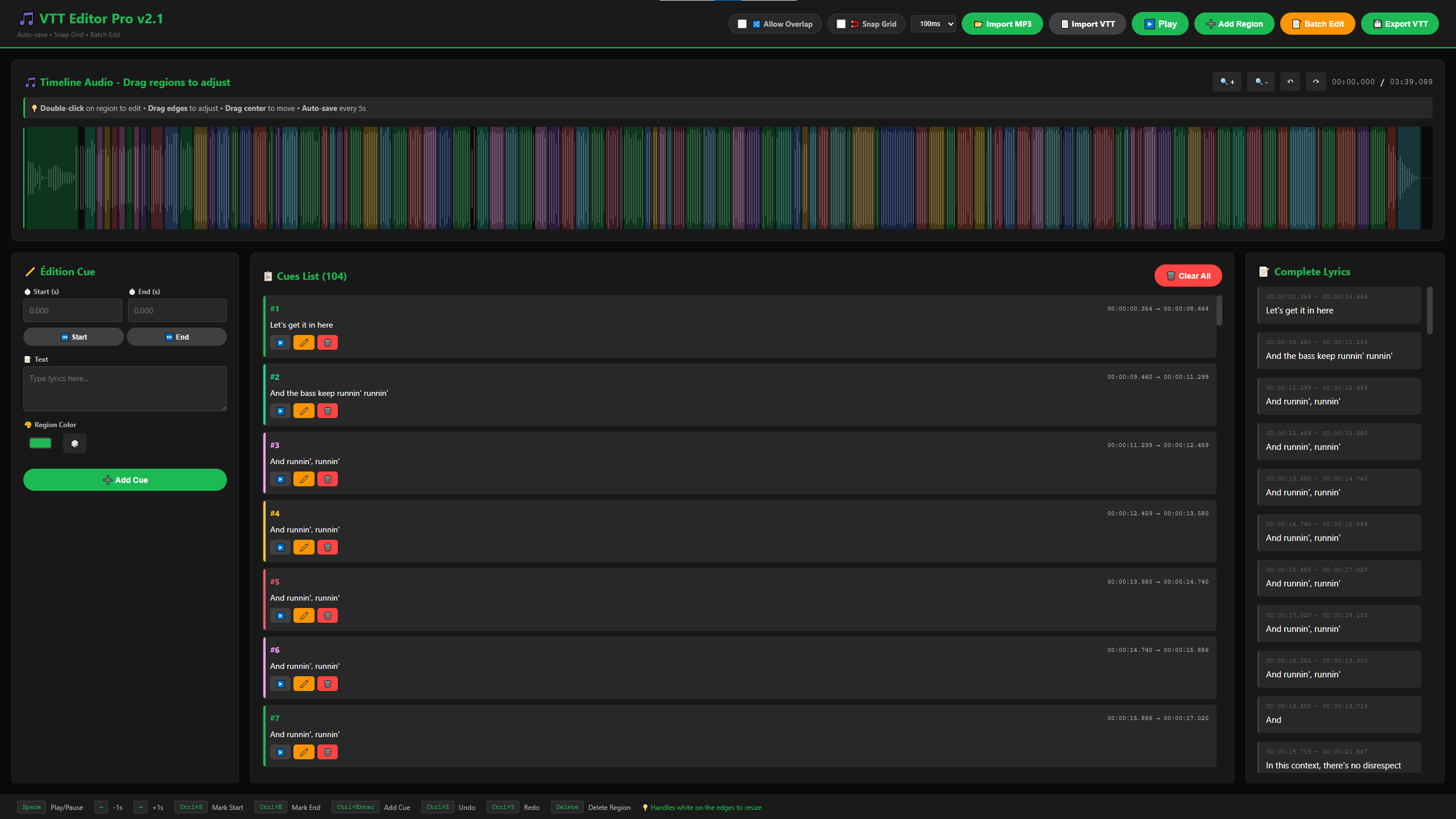Image resolution: width=1456 pixels, height=819 pixels.
Task: Play cue #1 'Let's get it in here'
Action: 280,342
